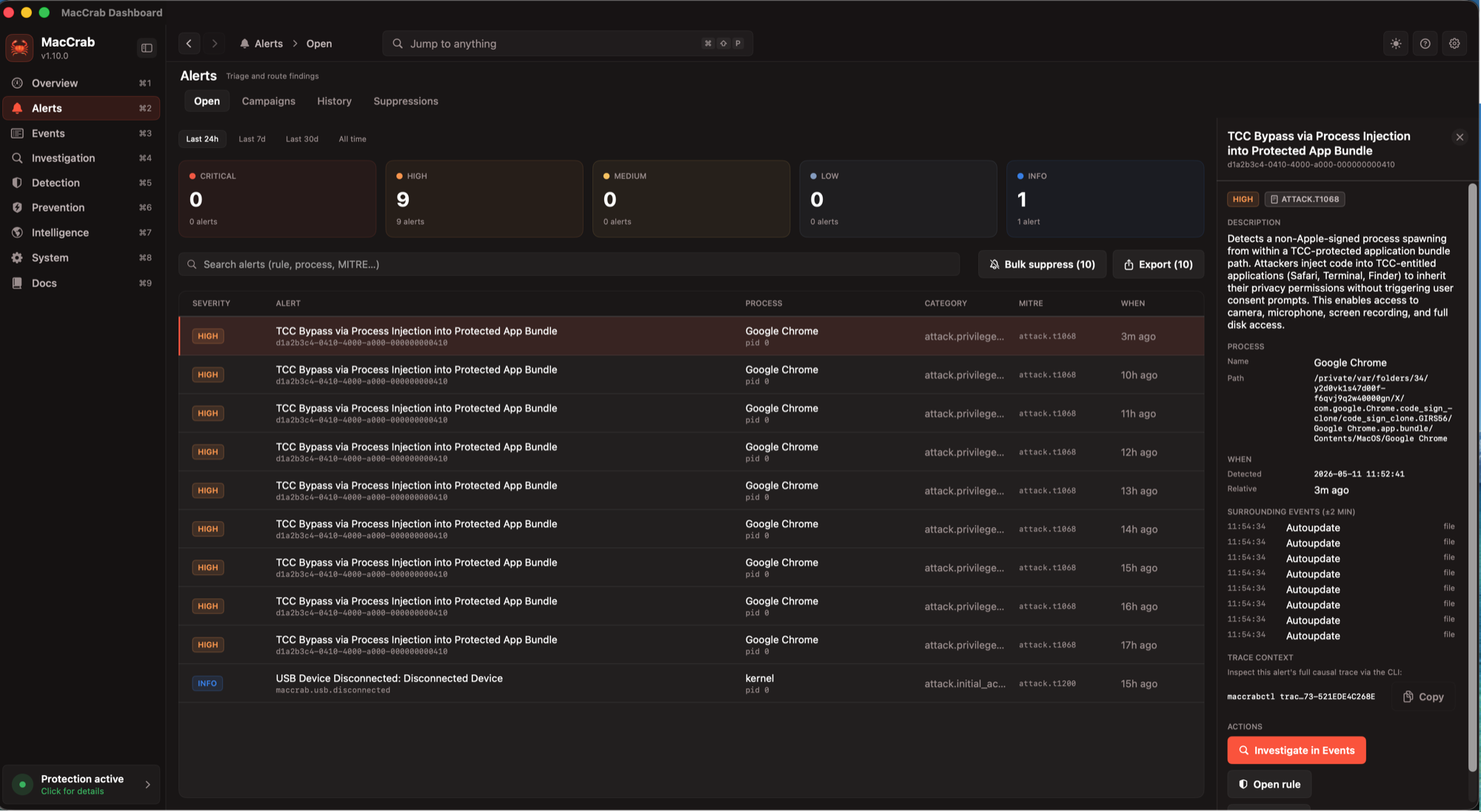Filter by the HIGH severity card

[x=484, y=199]
